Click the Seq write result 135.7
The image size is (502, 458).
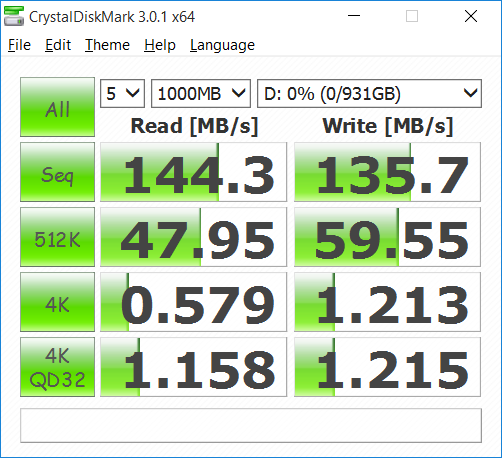[387, 172]
